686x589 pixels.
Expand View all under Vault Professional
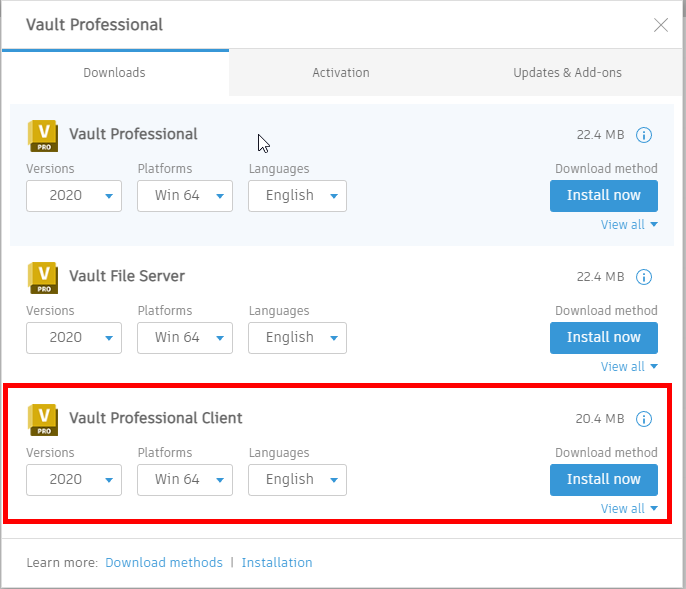(x=629, y=224)
